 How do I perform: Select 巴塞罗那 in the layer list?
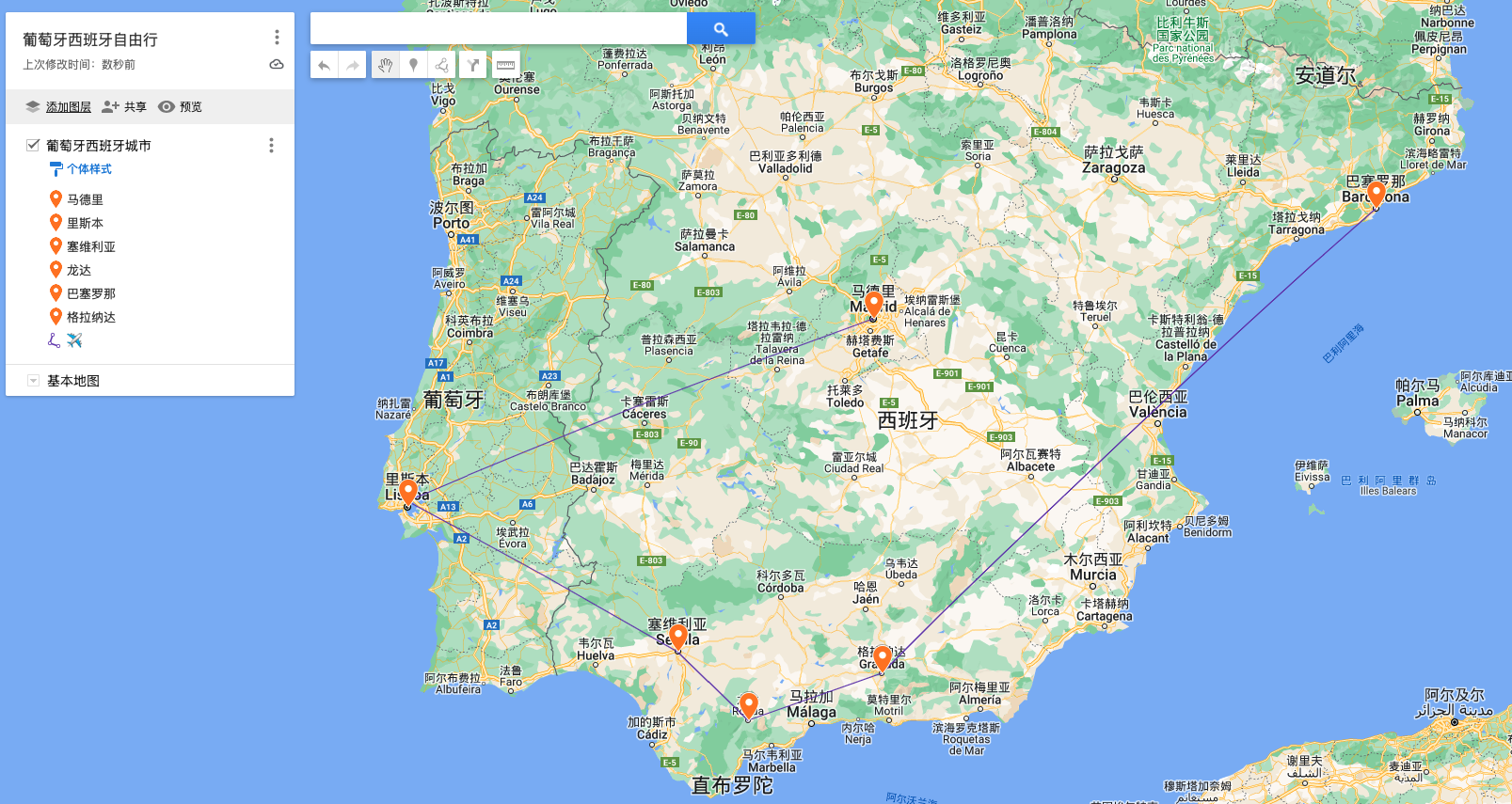tap(91, 293)
